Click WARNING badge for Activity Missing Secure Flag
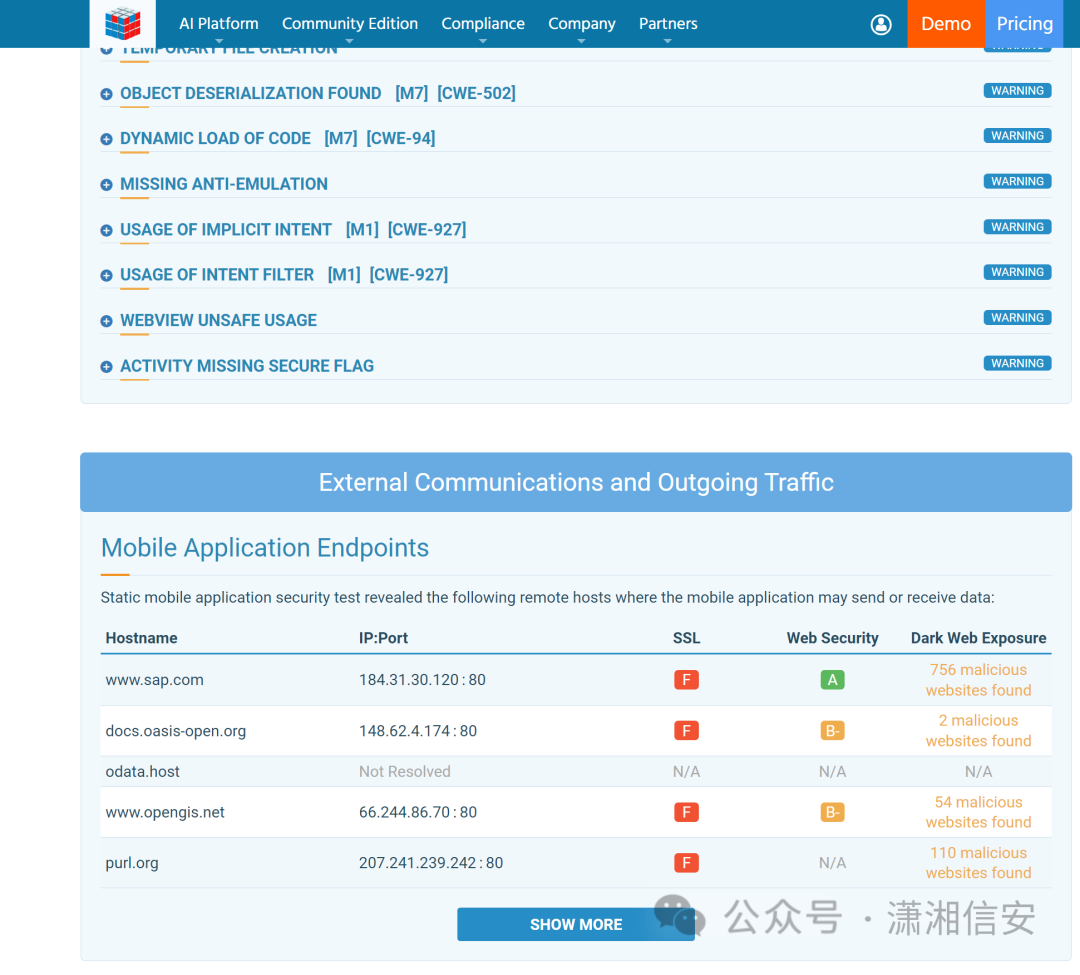 [1017, 363]
